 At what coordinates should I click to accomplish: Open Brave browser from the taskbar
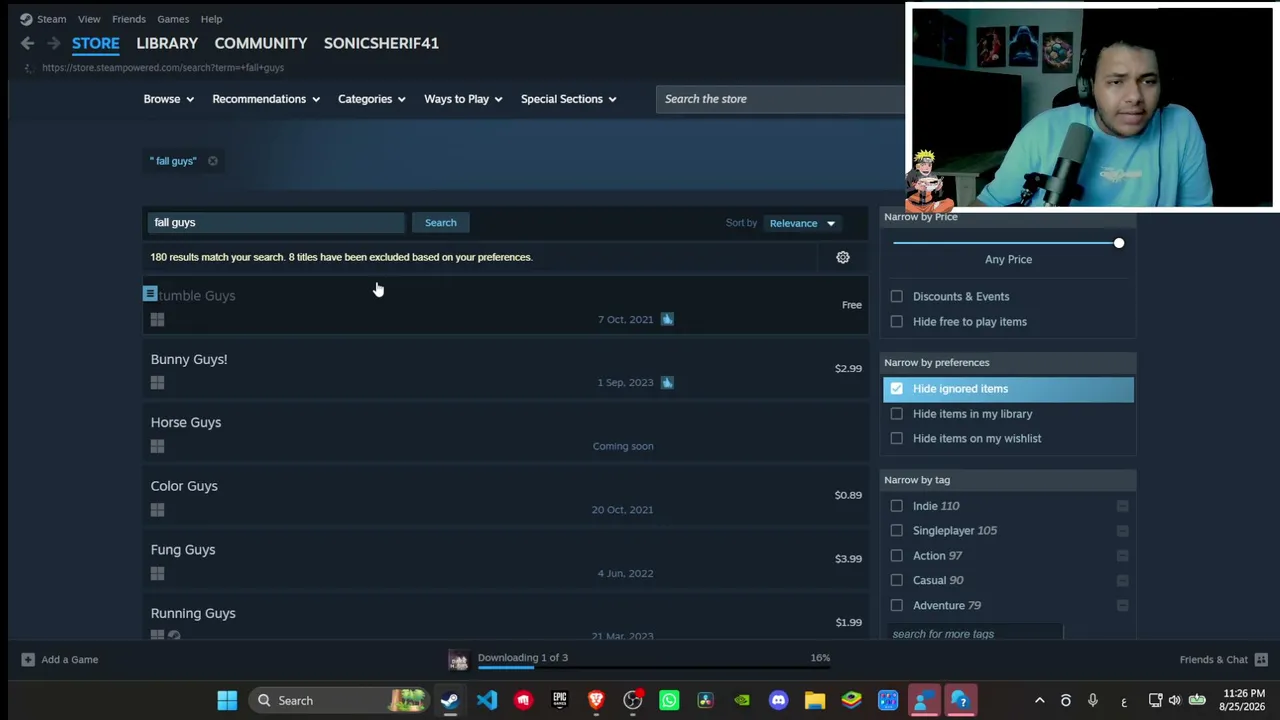596,701
